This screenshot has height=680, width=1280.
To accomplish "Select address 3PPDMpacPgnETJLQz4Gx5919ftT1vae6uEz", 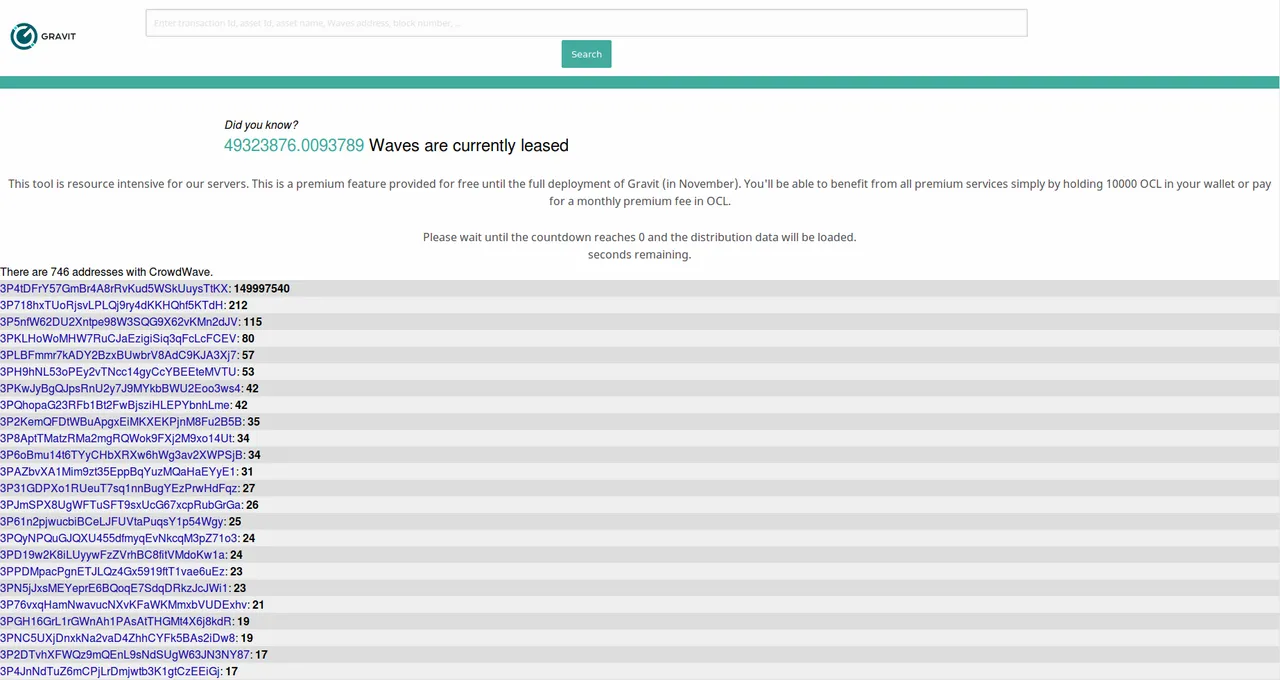I will pyautogui.click(x=113, y=571).
